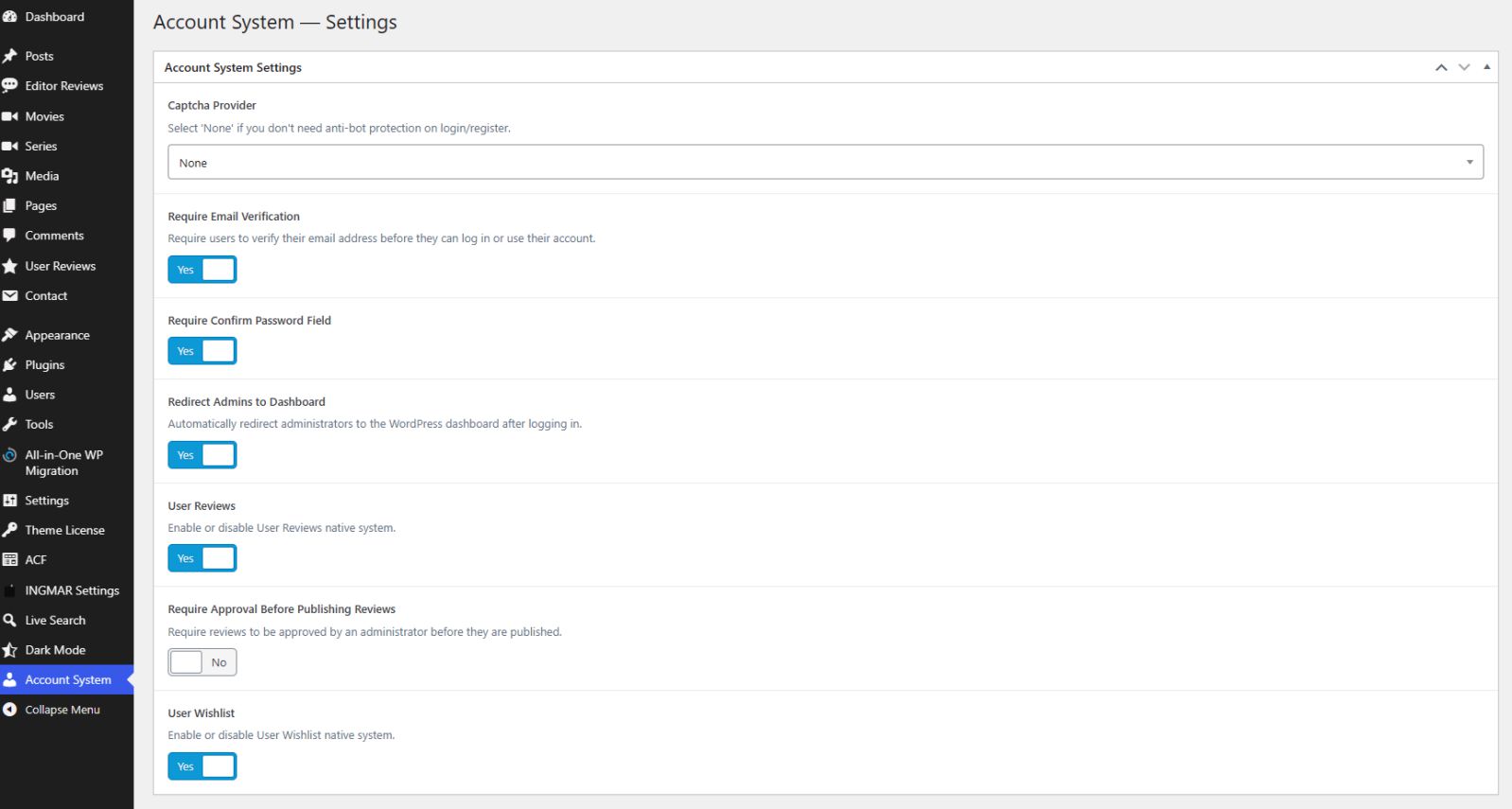Click the ACF grid icon
The image size is (1512, 809).
click(9, 560)
